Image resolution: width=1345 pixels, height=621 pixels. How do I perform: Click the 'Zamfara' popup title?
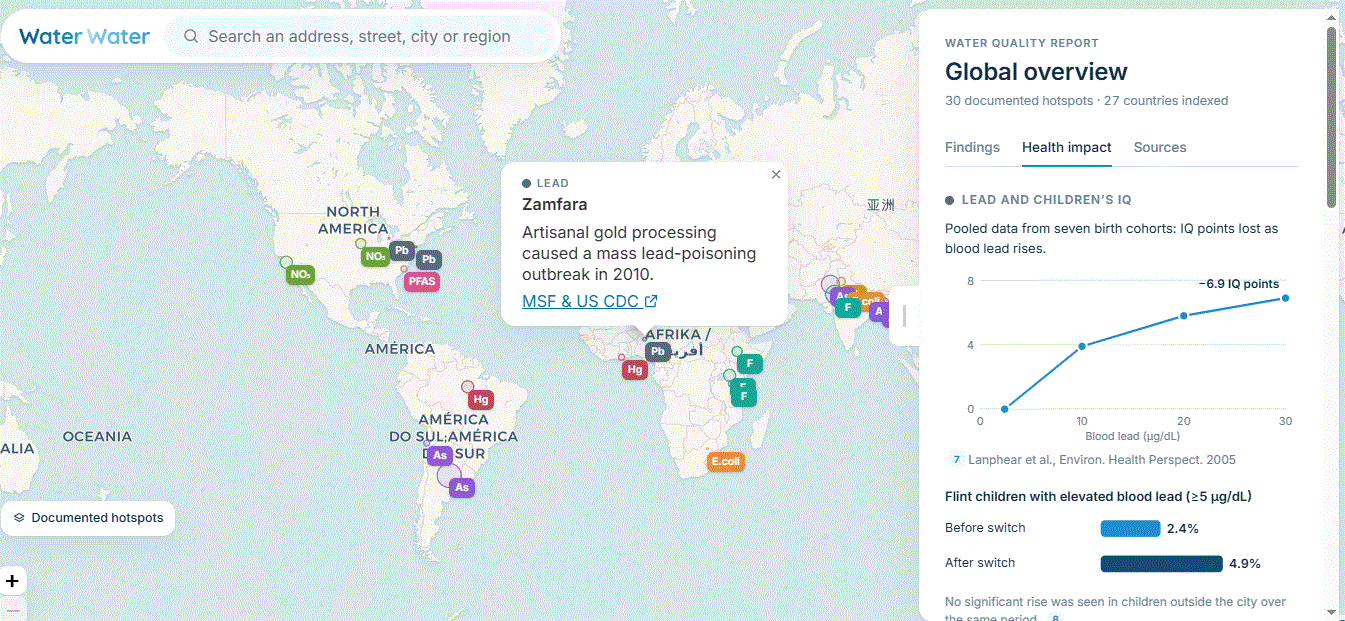pyautogui.click(x=555, y=204)
